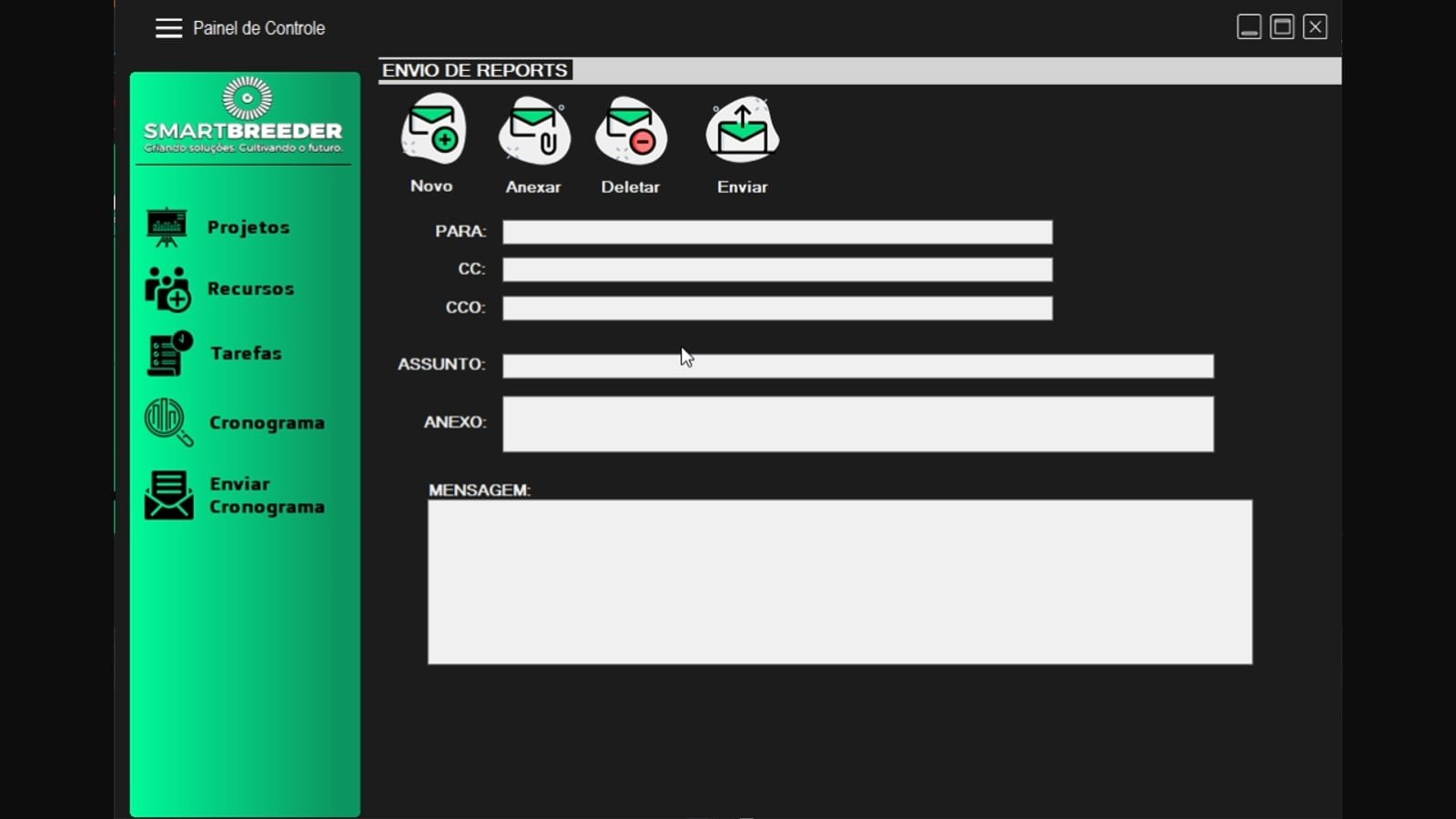Select the Recursos sidebar label
This screenshot has height=819, width=1456.
pos(251,288)
